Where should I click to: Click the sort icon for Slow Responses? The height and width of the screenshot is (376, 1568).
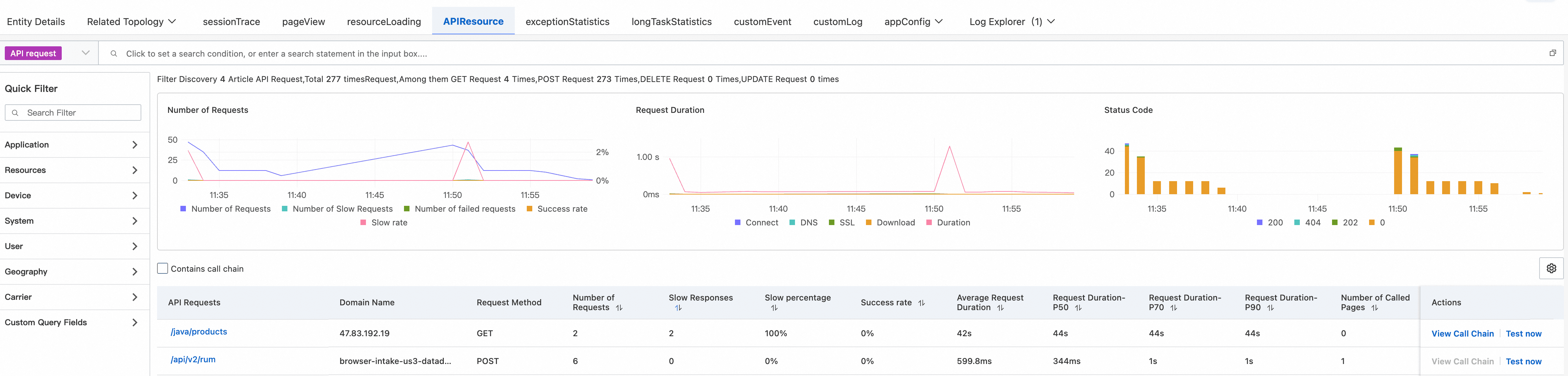click(x=678, y=308)
